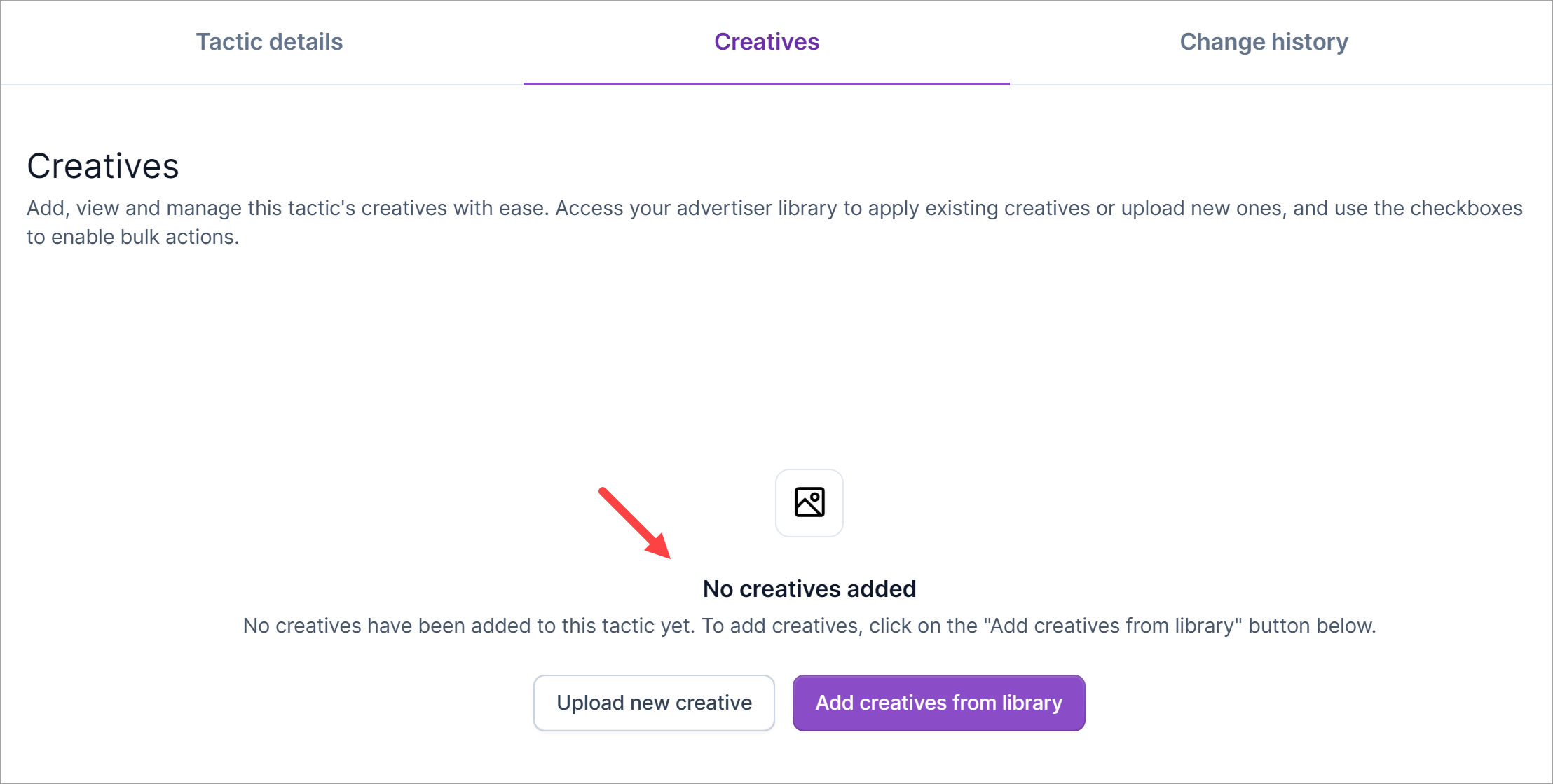
Task: Switch to the Tactic details tab
Action: [269, 42]
